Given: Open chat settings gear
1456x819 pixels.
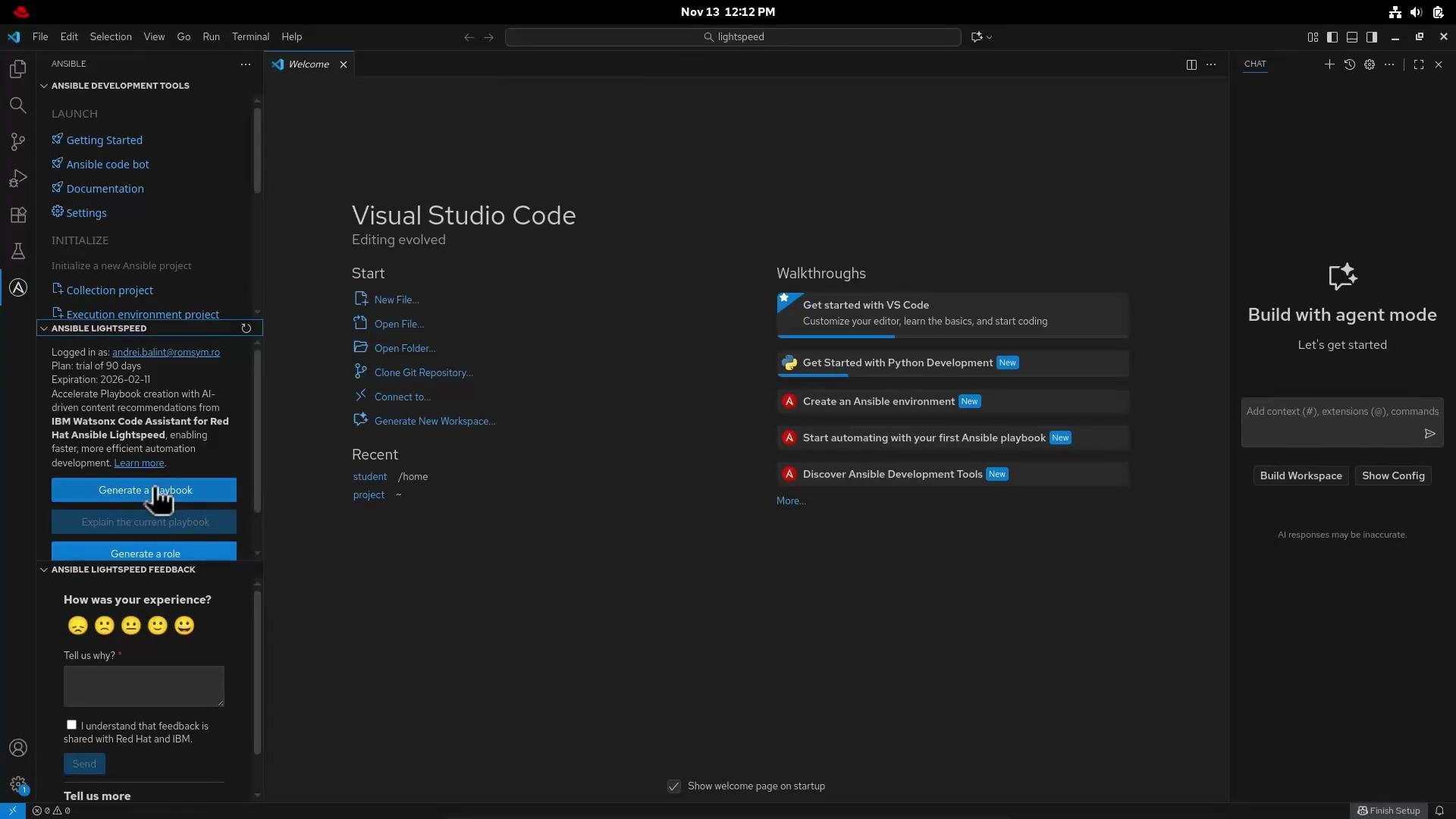Looking at the screenshot, I should (1370, 64).
